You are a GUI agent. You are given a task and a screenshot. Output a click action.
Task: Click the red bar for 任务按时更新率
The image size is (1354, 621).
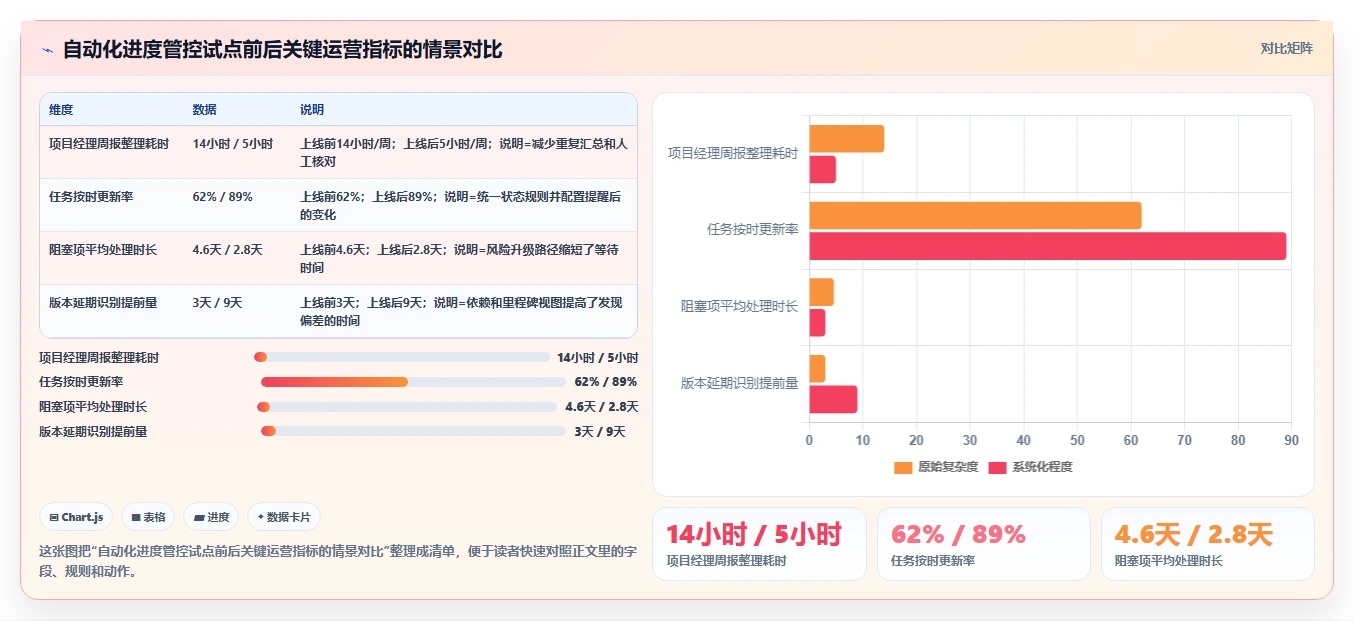pyautogui.click(x=1048, y=246)
